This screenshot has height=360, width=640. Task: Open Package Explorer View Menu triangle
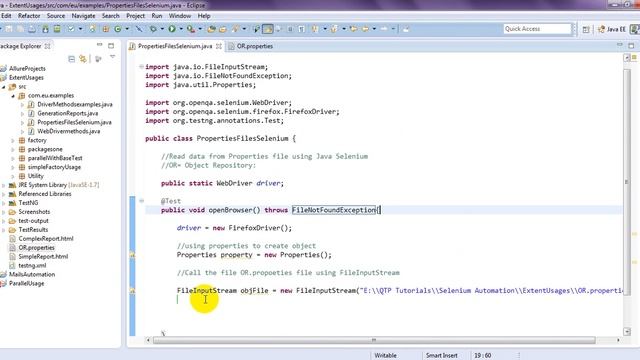(113, 58)
